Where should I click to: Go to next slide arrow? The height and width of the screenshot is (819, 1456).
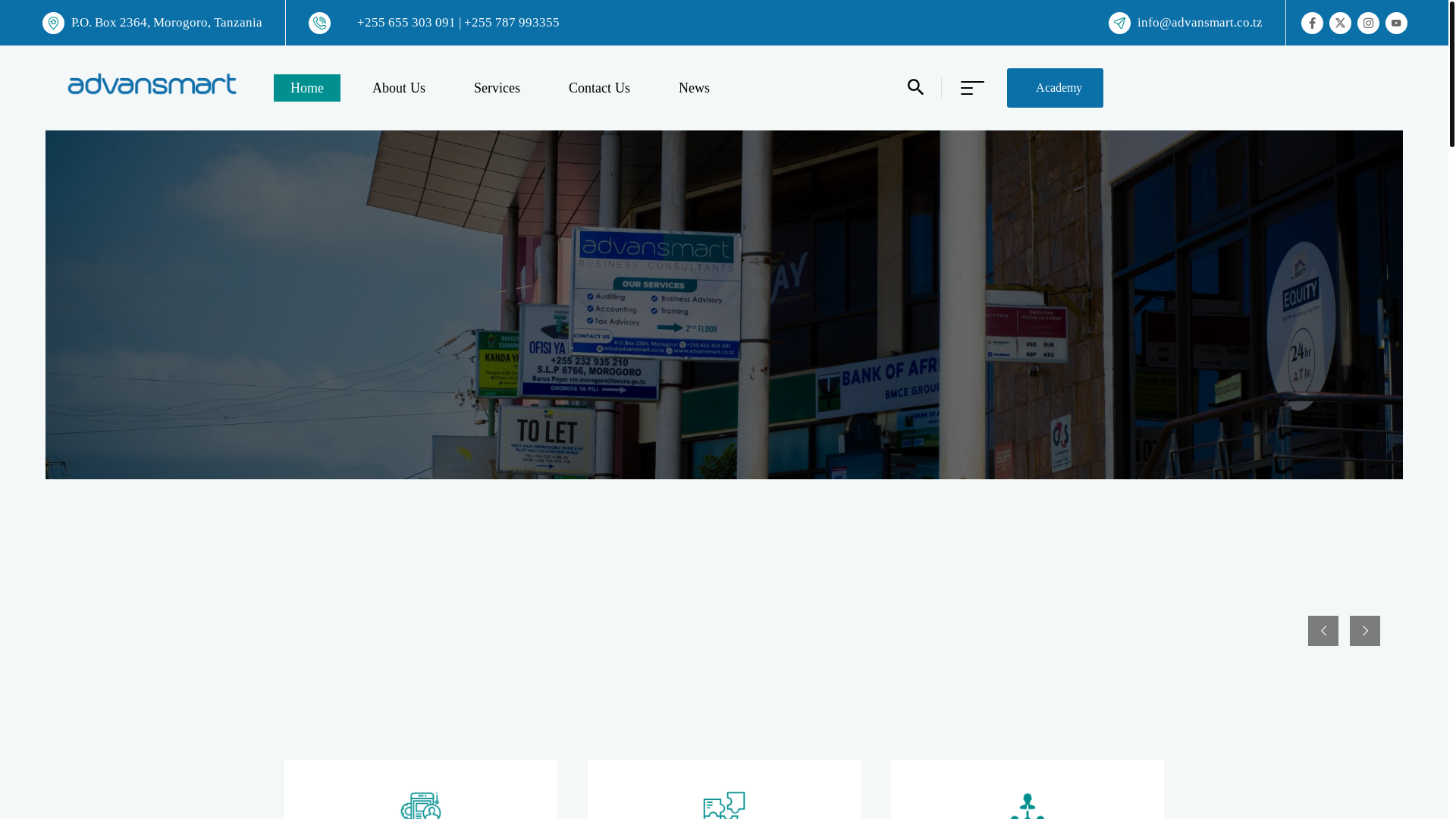click(1364, 631)
